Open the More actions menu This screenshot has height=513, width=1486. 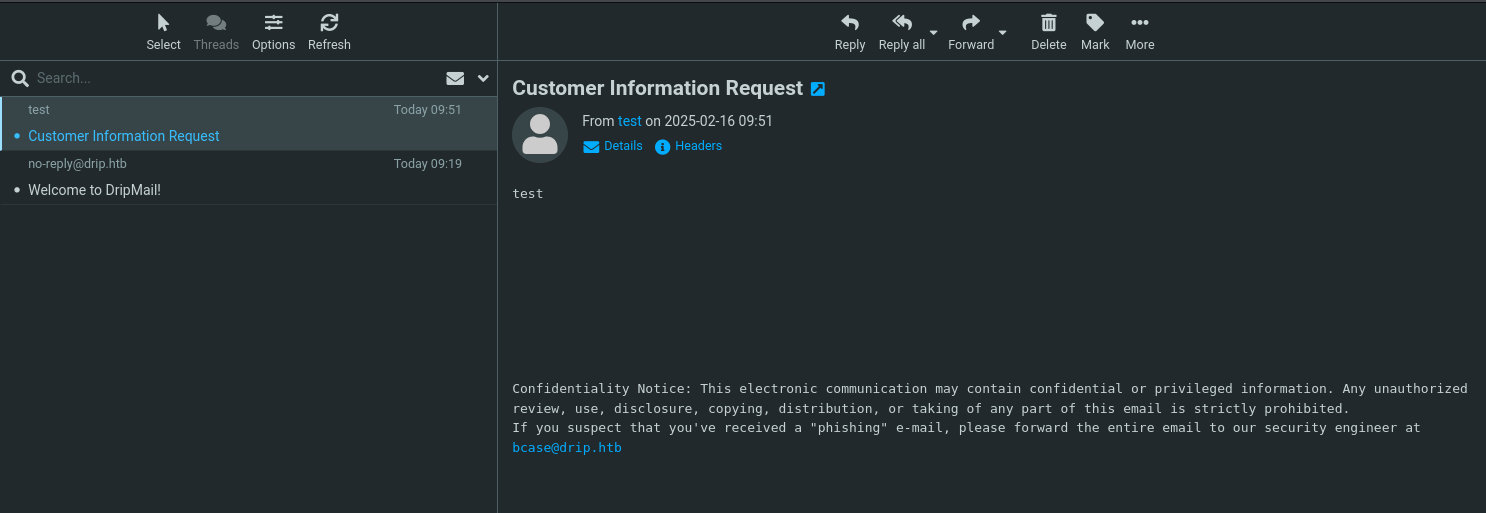coord(1139,24)
